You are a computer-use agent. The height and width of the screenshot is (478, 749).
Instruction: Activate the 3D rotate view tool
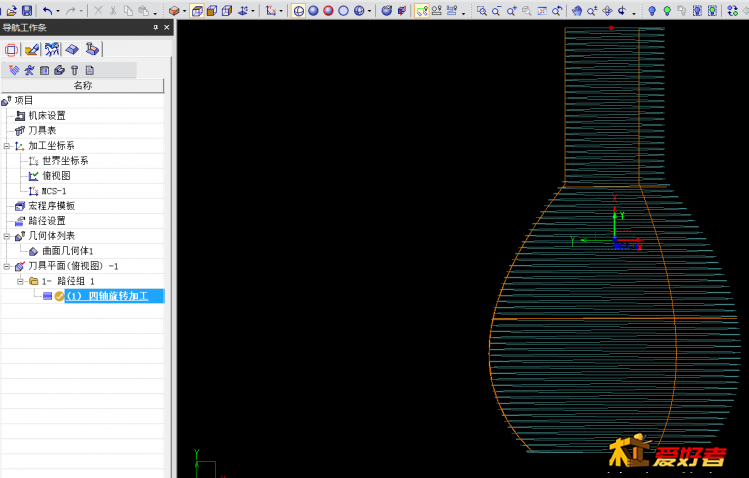click(x=607, y=11)
